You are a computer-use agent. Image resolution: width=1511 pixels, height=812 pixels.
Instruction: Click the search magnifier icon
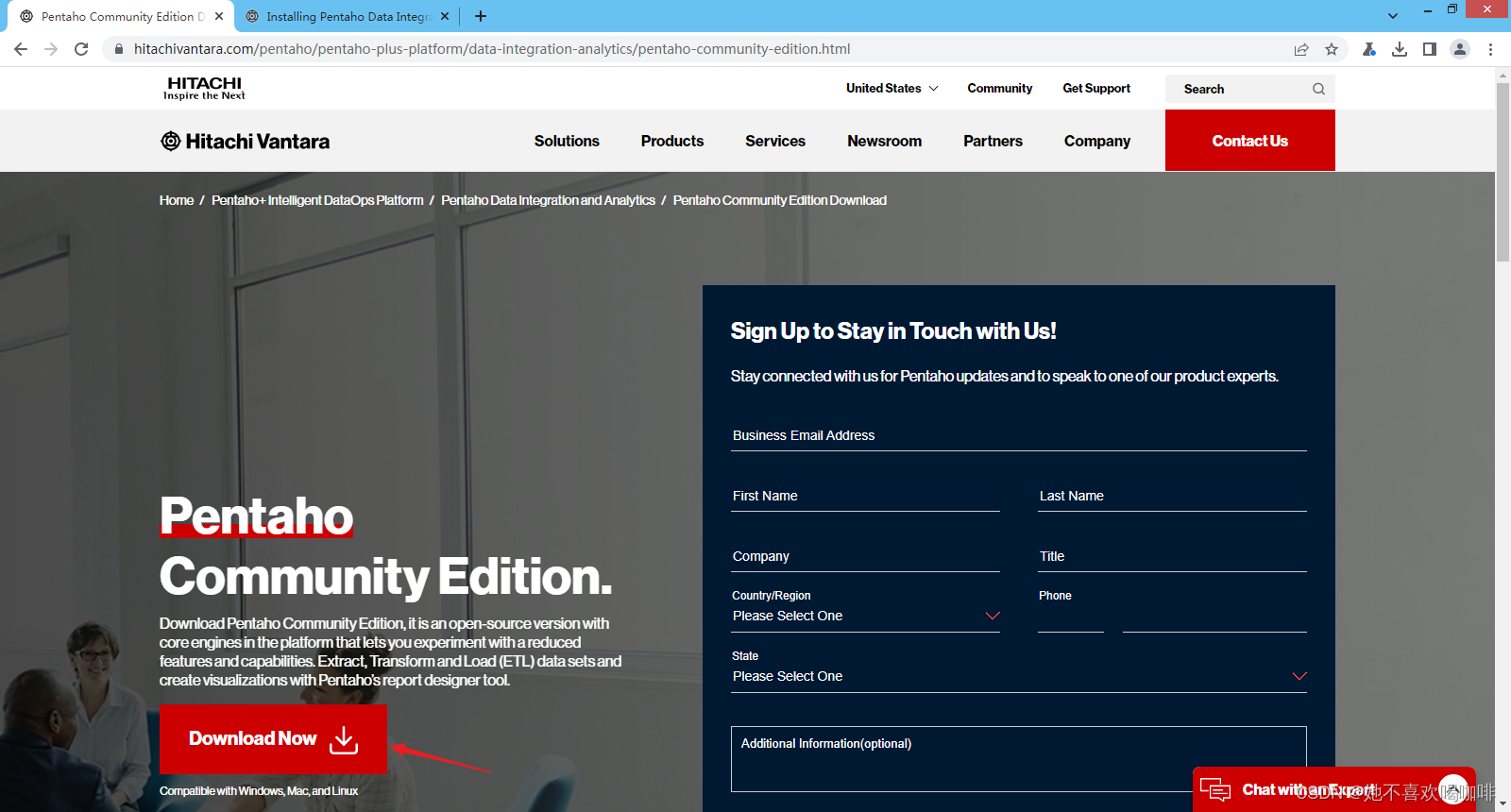click(1318, 89)
